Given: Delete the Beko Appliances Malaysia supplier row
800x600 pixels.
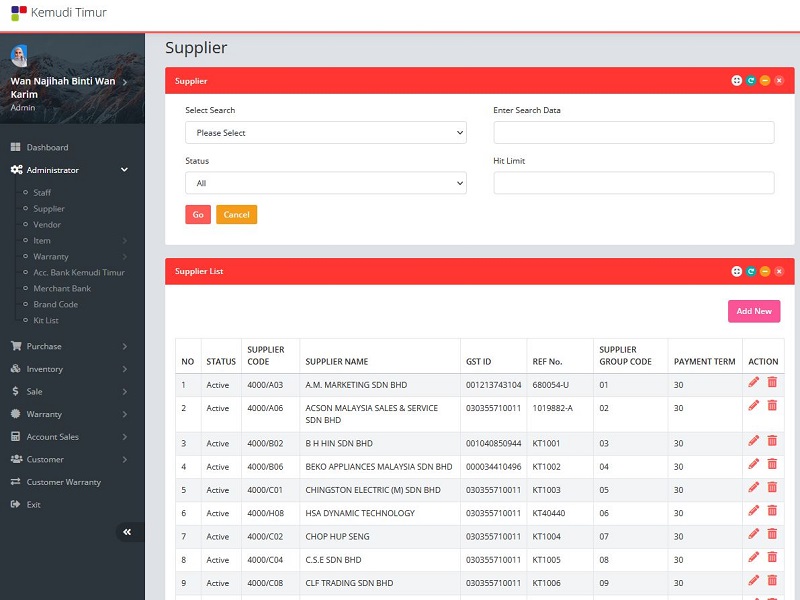Looking at the screenshot, I should (x=772, y=464).
